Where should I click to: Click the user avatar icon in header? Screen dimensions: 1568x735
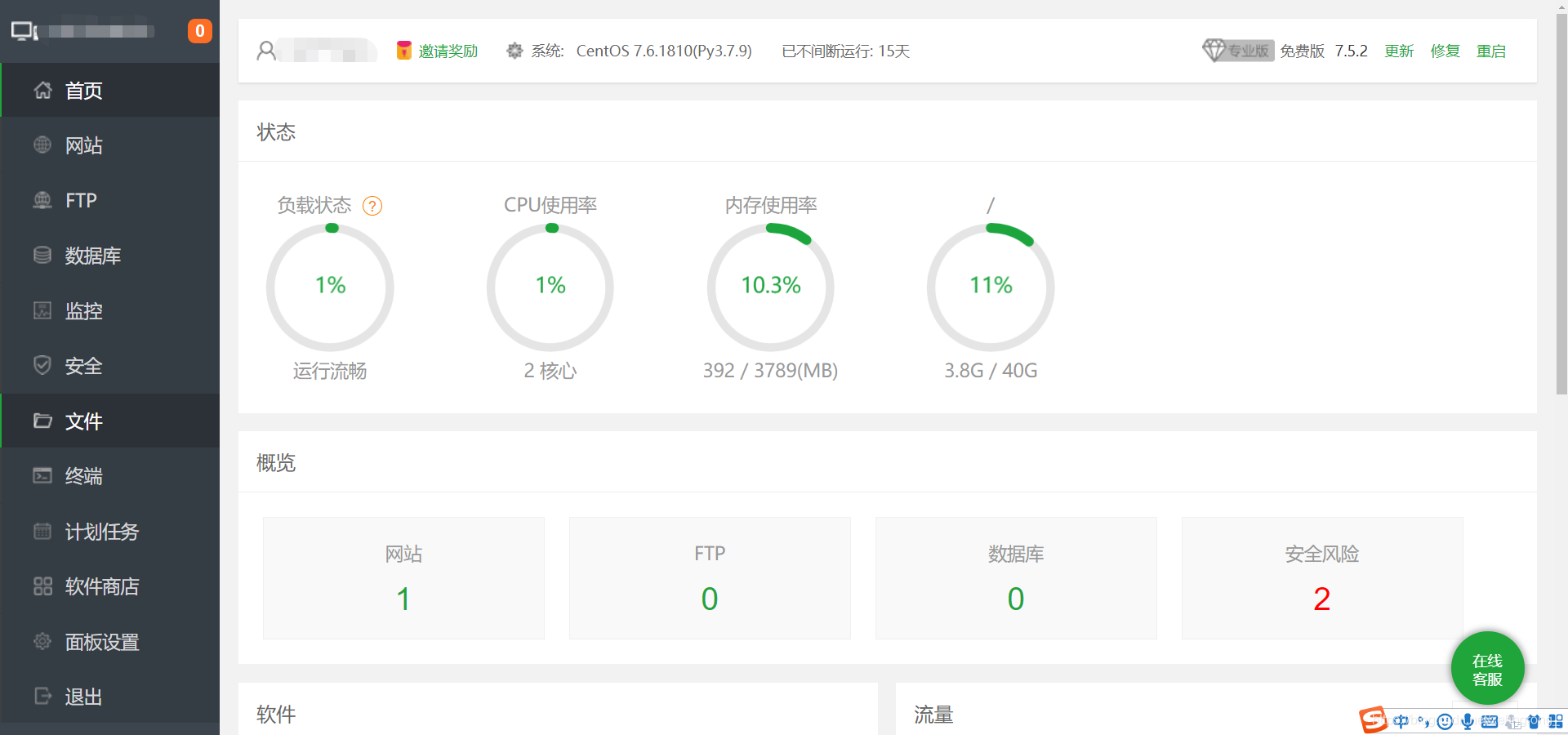(x=266, y=51)
